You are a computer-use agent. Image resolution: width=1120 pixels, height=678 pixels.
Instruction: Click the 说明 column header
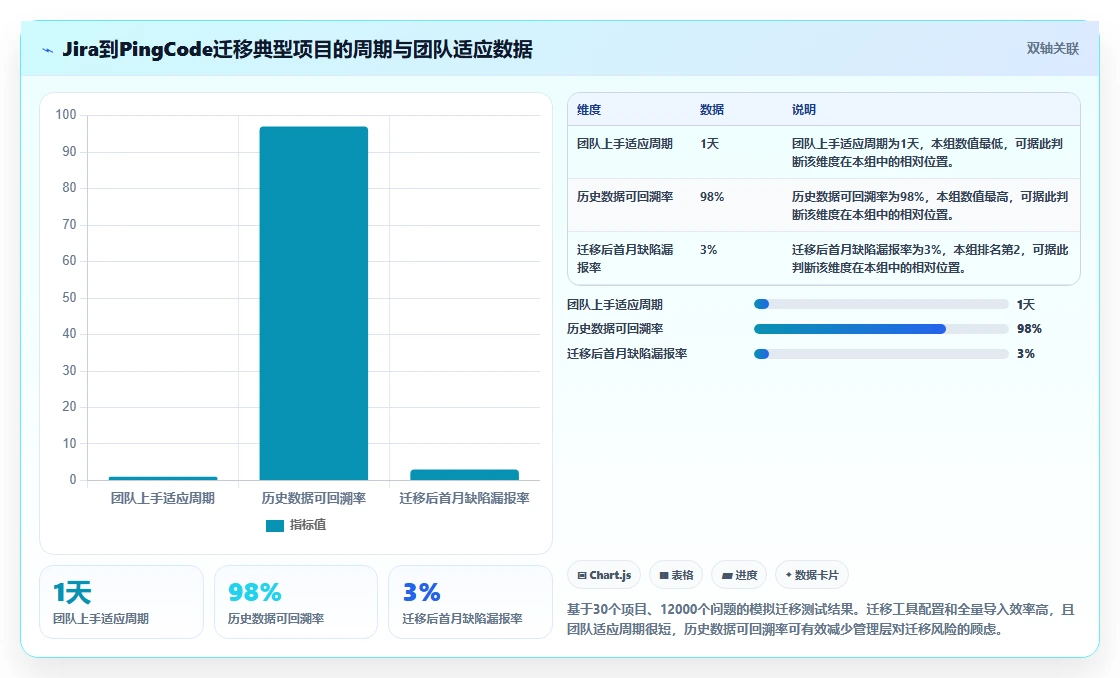pos(804,110)
